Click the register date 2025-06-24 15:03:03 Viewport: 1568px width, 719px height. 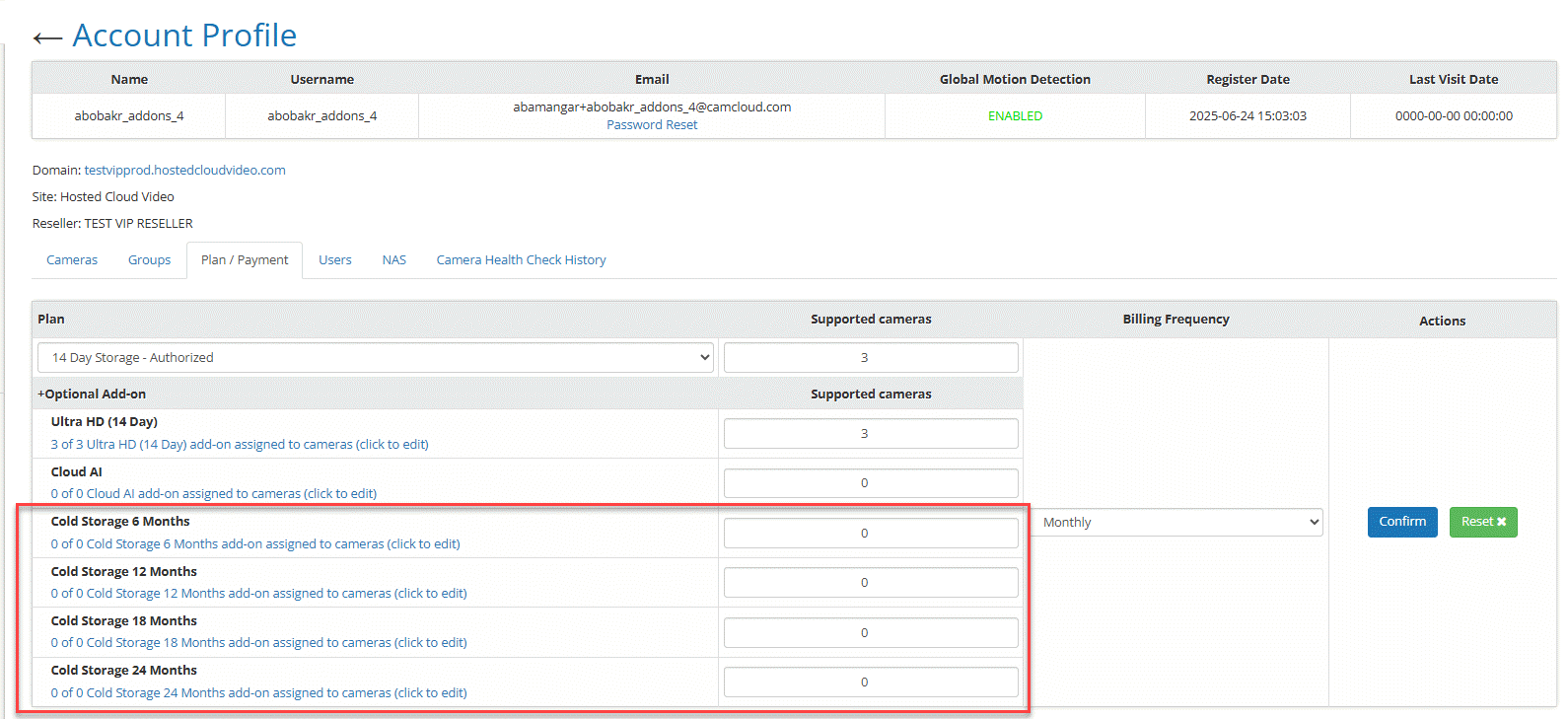[x=1247, y=116]
